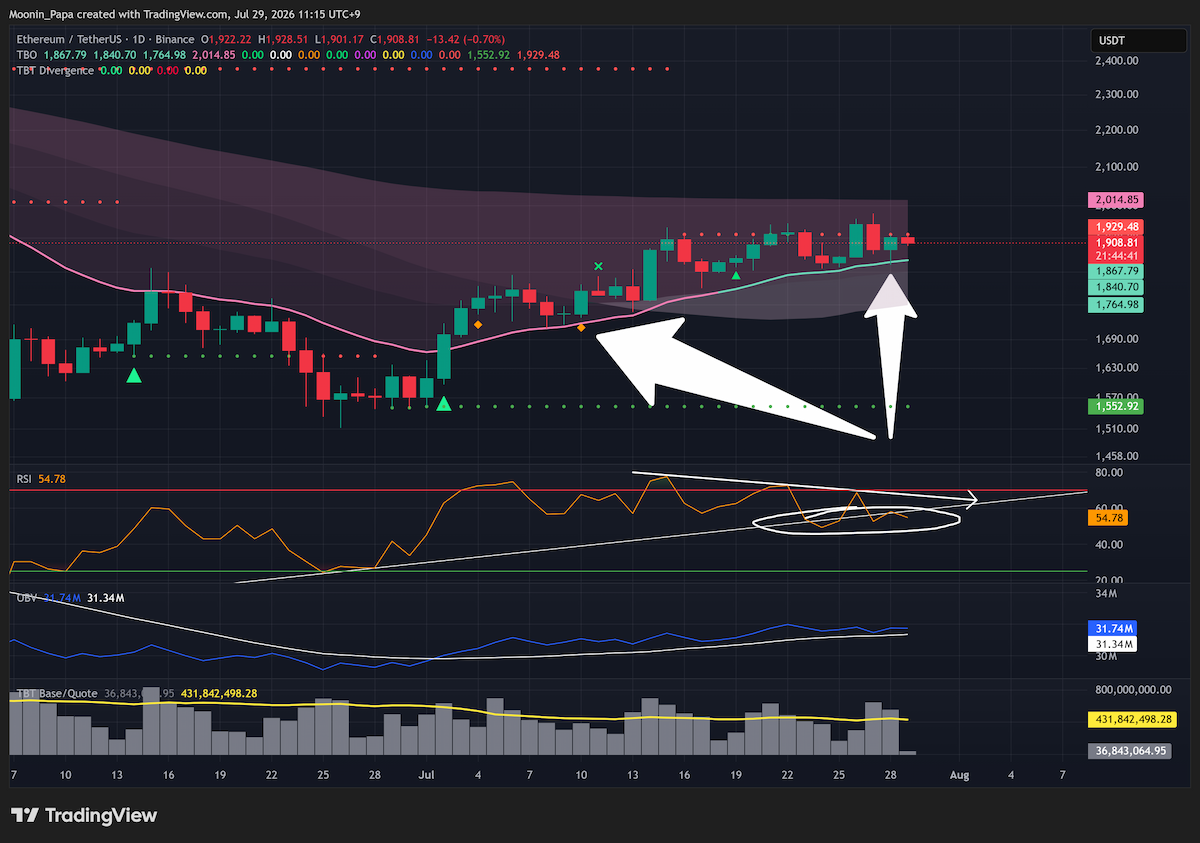Click the green X marker above the candles
This screenshot has width=1200, height=843.
coord(598,266)
